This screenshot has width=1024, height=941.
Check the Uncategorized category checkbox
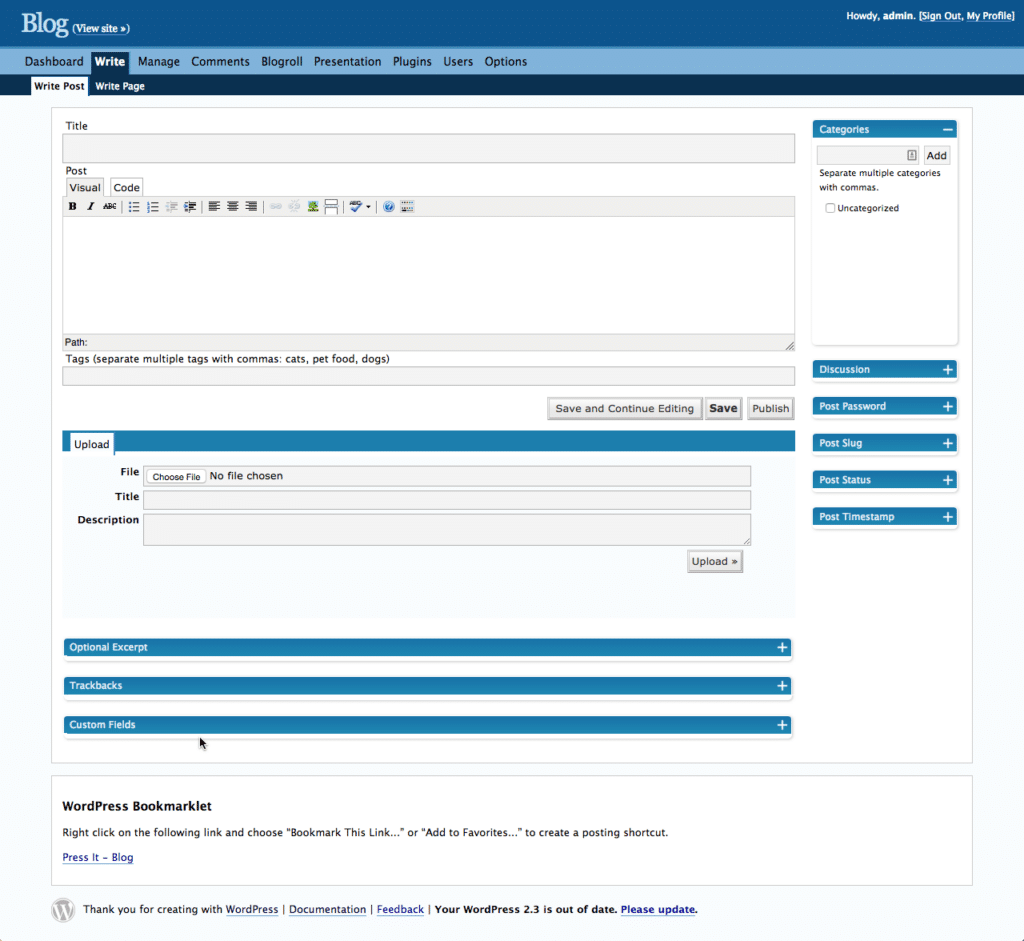pos(830,208)
